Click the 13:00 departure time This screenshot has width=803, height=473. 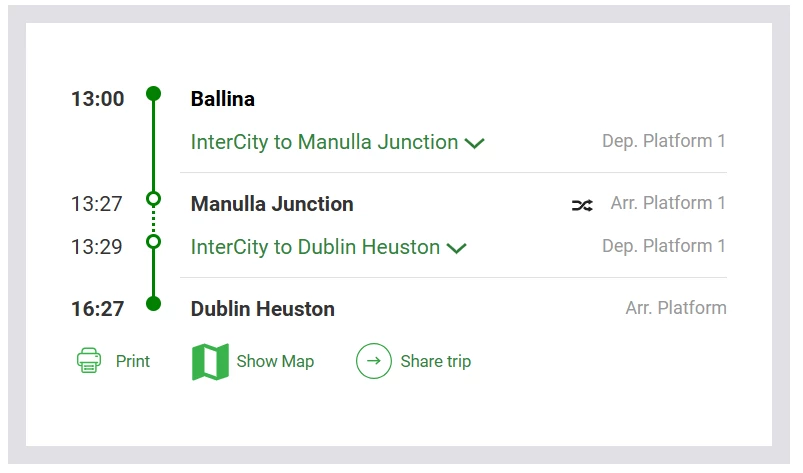coord(98,99)
